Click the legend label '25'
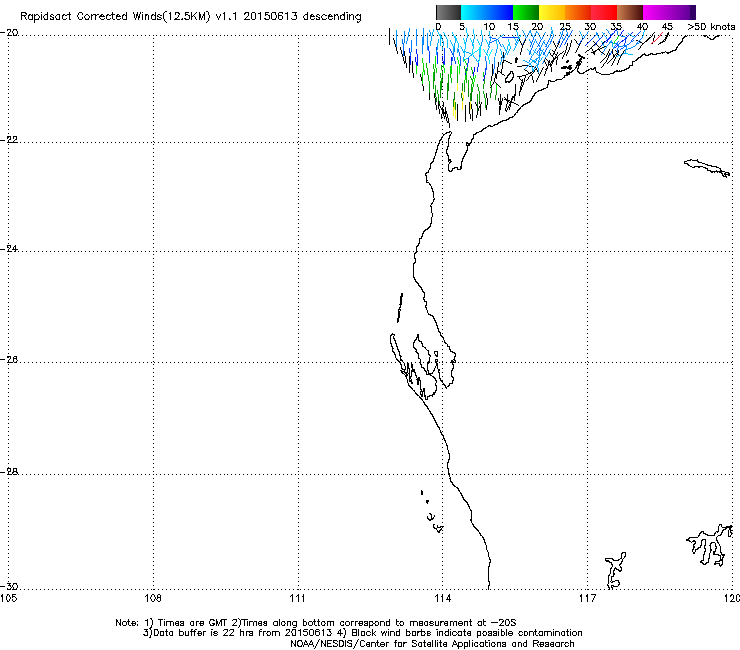Viewport: 740px width, 650px height. tap(565, 27)
